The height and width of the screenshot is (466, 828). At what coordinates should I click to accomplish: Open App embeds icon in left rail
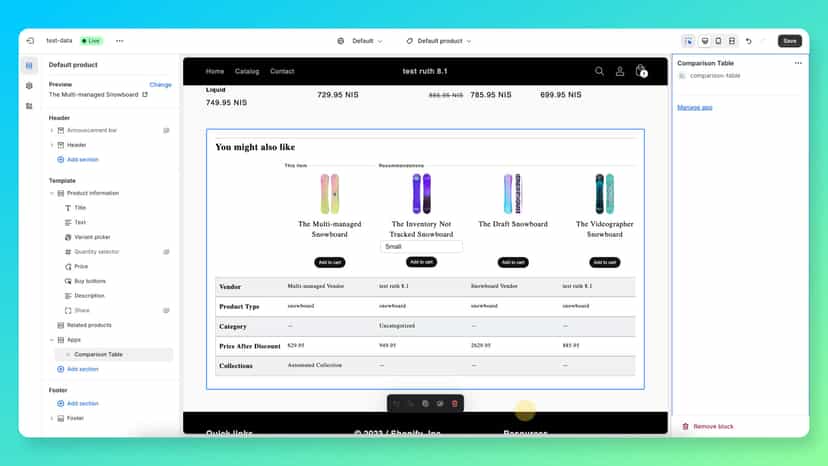click(x=29, y=106)
